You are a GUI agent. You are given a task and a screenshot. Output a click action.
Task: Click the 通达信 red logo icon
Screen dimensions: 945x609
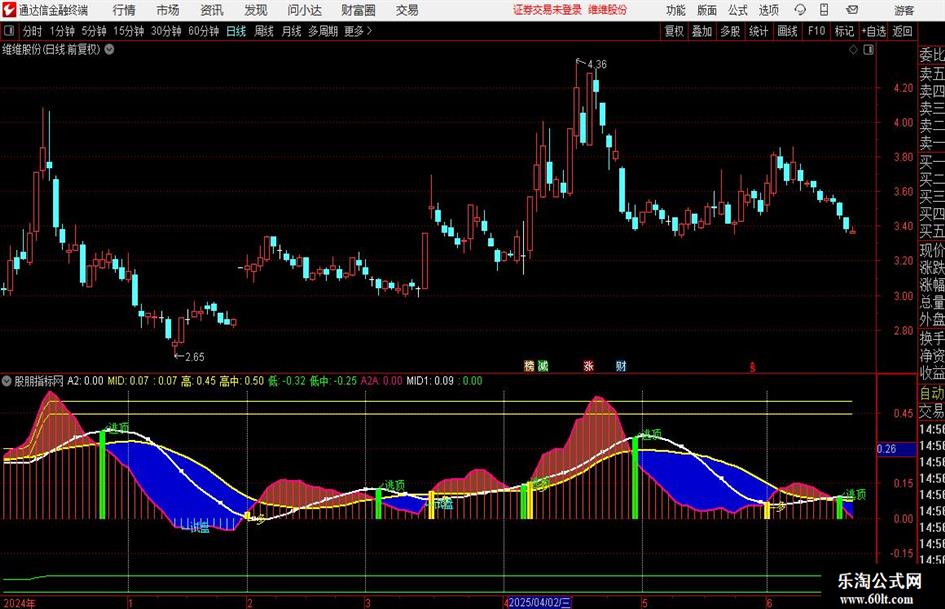click(x=9, y=10)
